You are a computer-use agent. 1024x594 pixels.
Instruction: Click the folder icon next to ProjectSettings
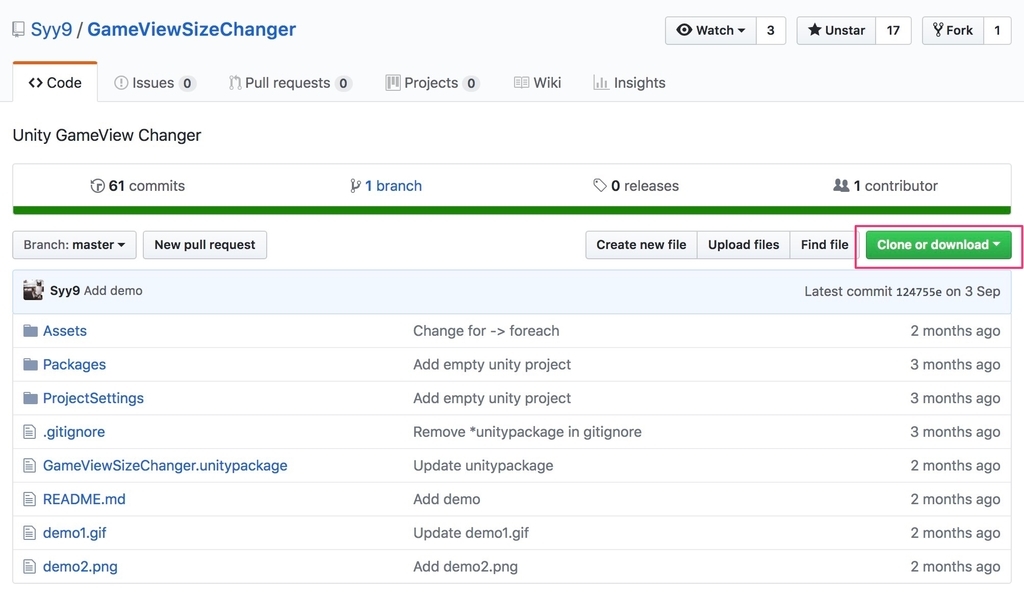[x=30, y=398]
